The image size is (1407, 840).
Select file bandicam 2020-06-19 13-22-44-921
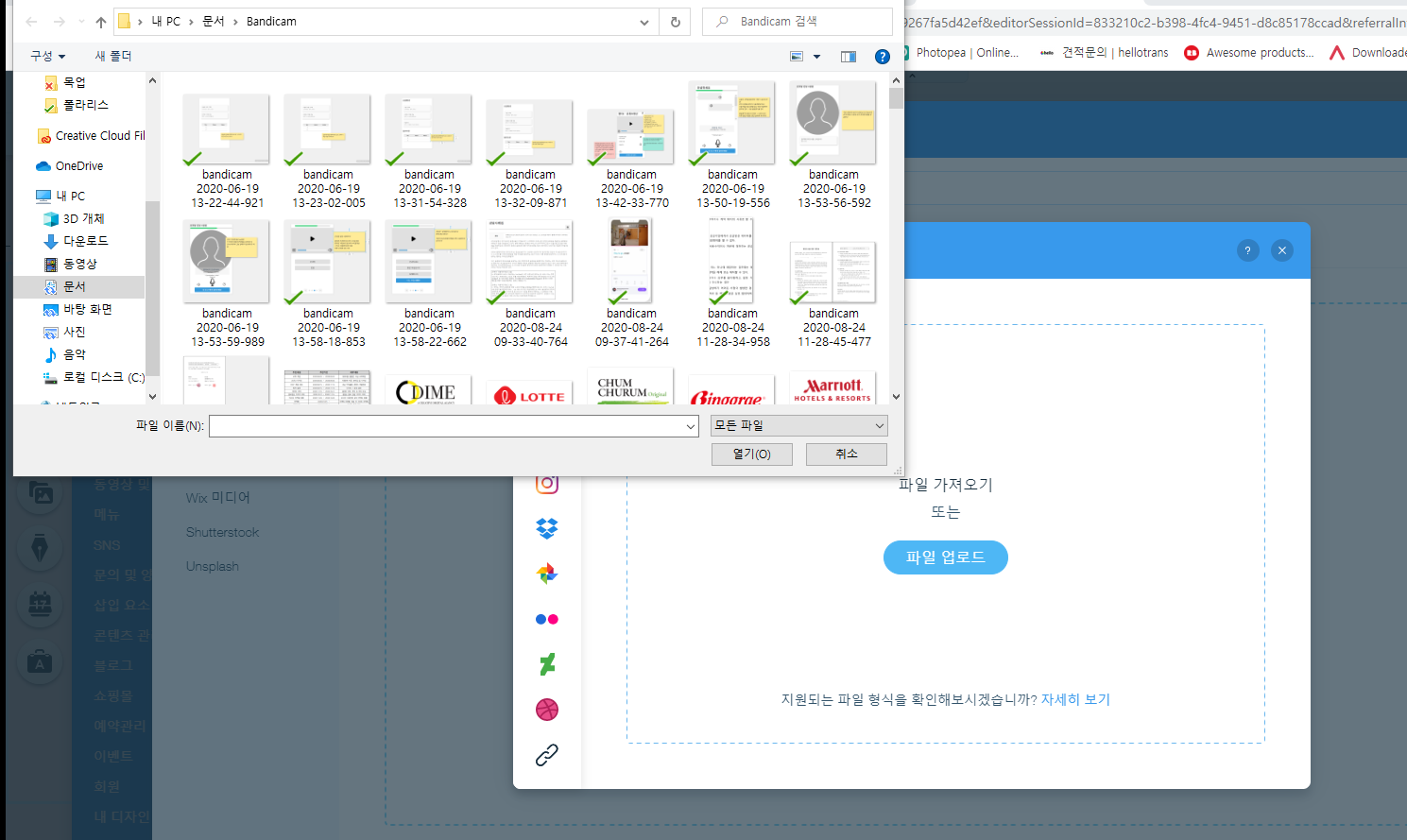(227, 149)
